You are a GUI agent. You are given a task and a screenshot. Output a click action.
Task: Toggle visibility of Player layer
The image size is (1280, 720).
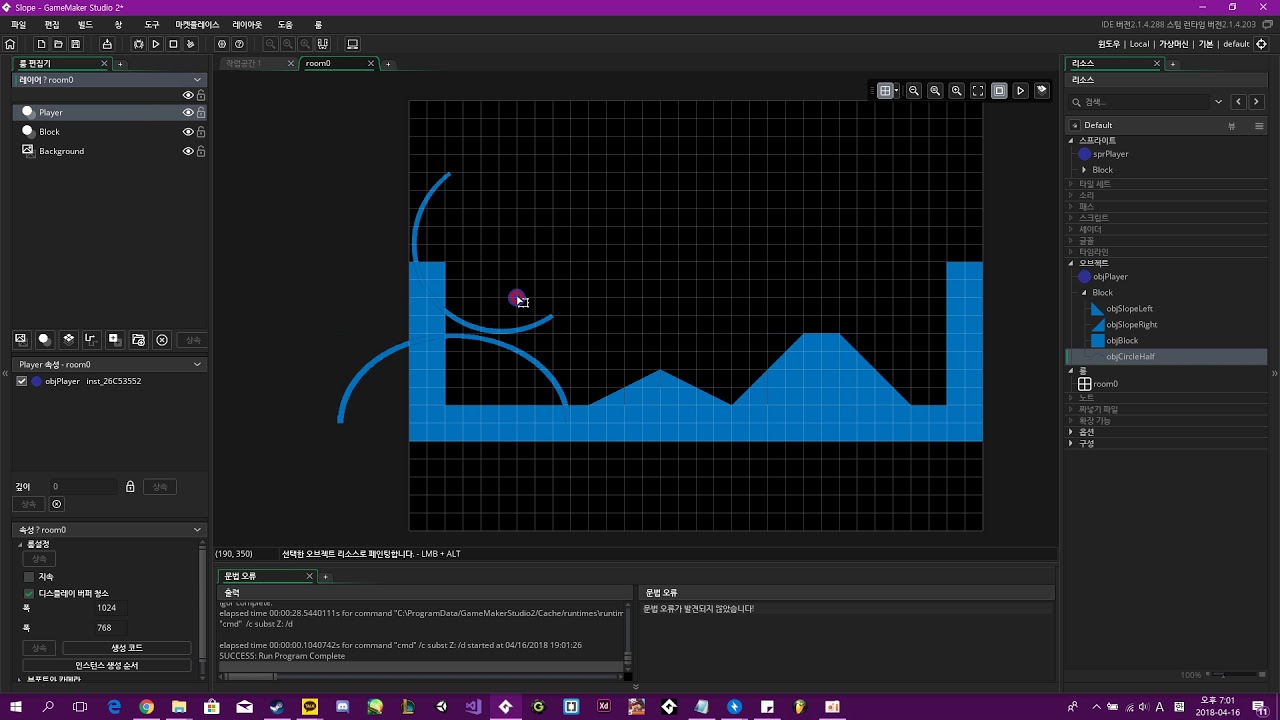click(188, 113)
